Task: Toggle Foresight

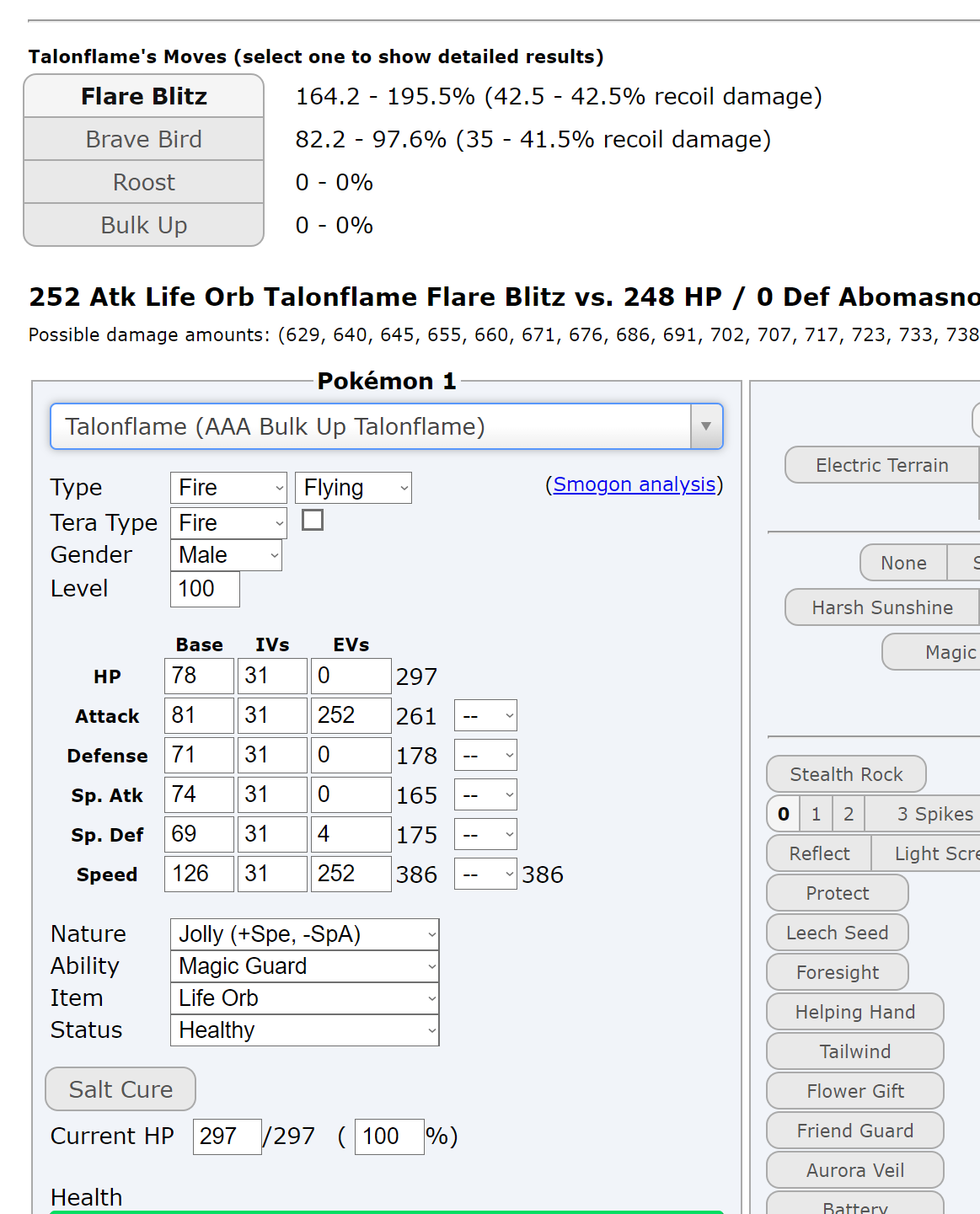Action: tap(838, 972)
